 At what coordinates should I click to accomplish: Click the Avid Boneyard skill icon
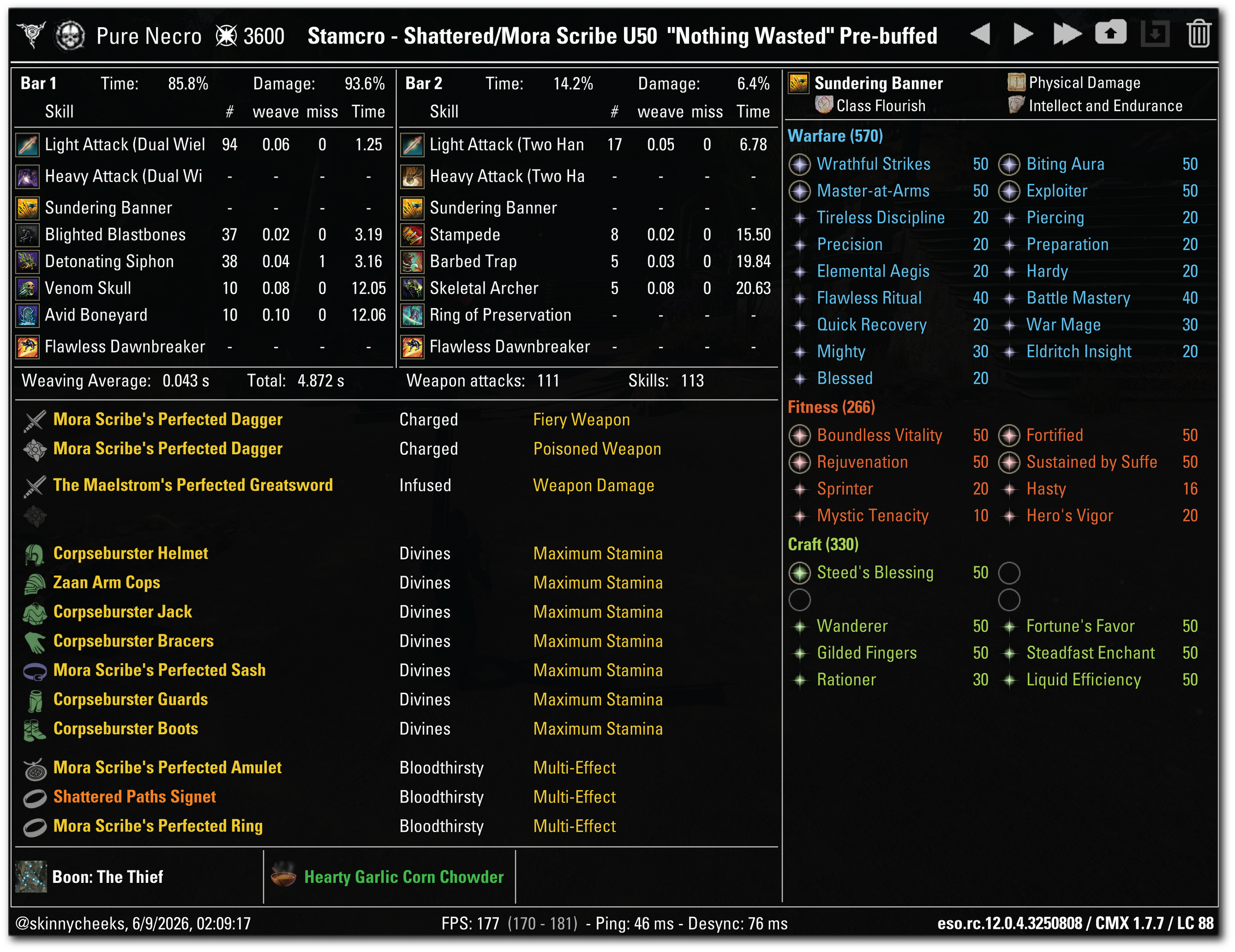pyautogui.click(x=27, y=315)
